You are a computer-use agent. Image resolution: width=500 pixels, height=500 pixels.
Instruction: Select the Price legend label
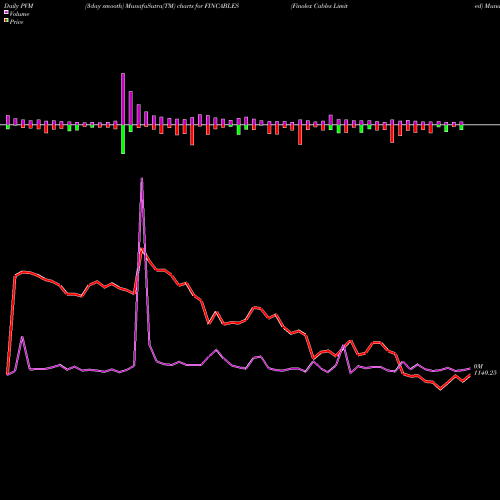pos(16,22)
